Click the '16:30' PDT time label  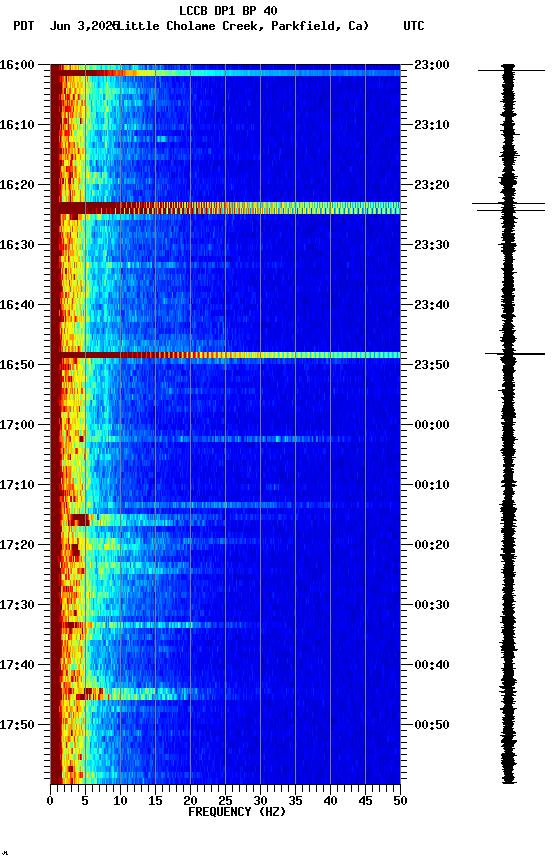17,245
